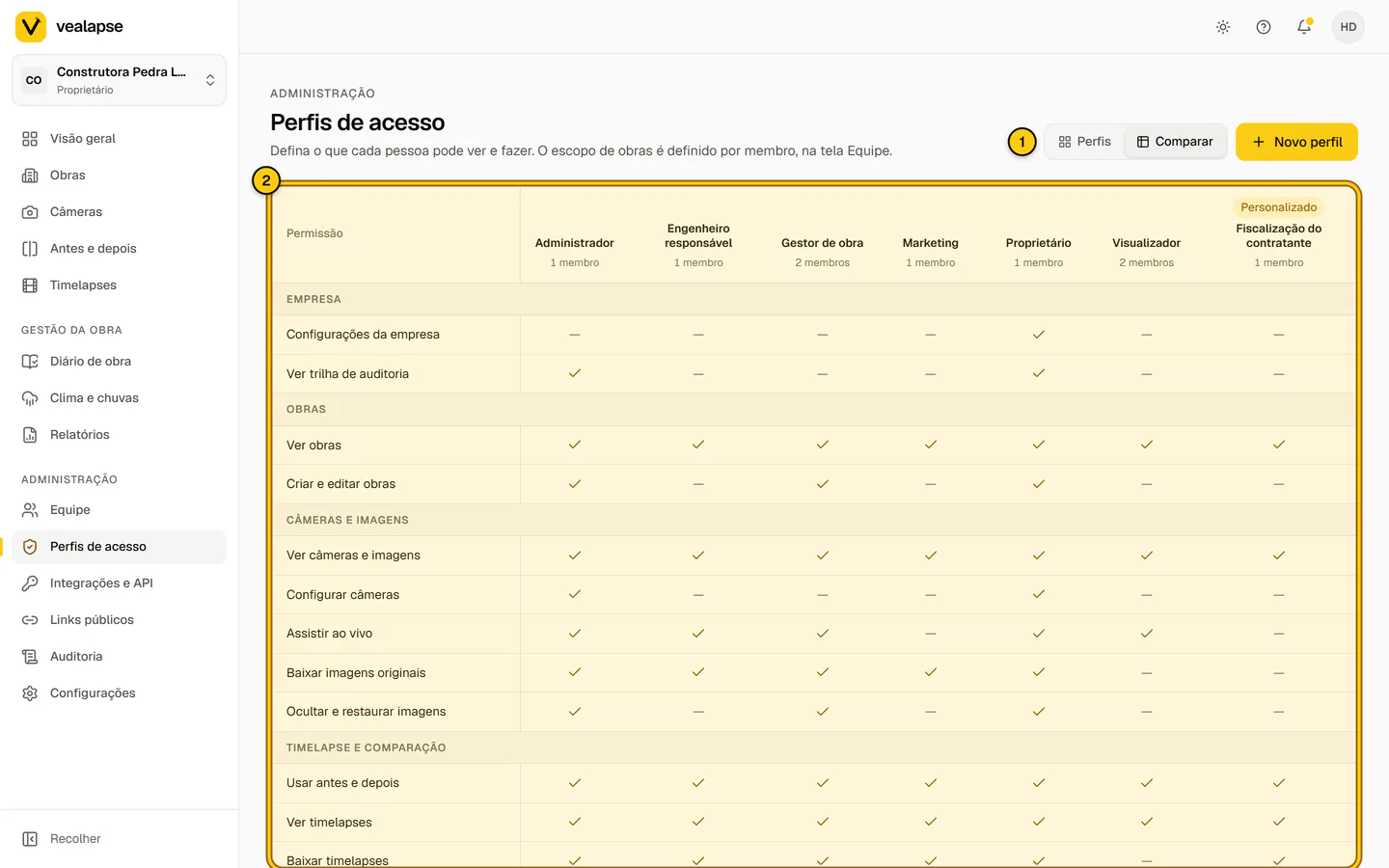Click the Relatórios document icon

coord(30,435)
